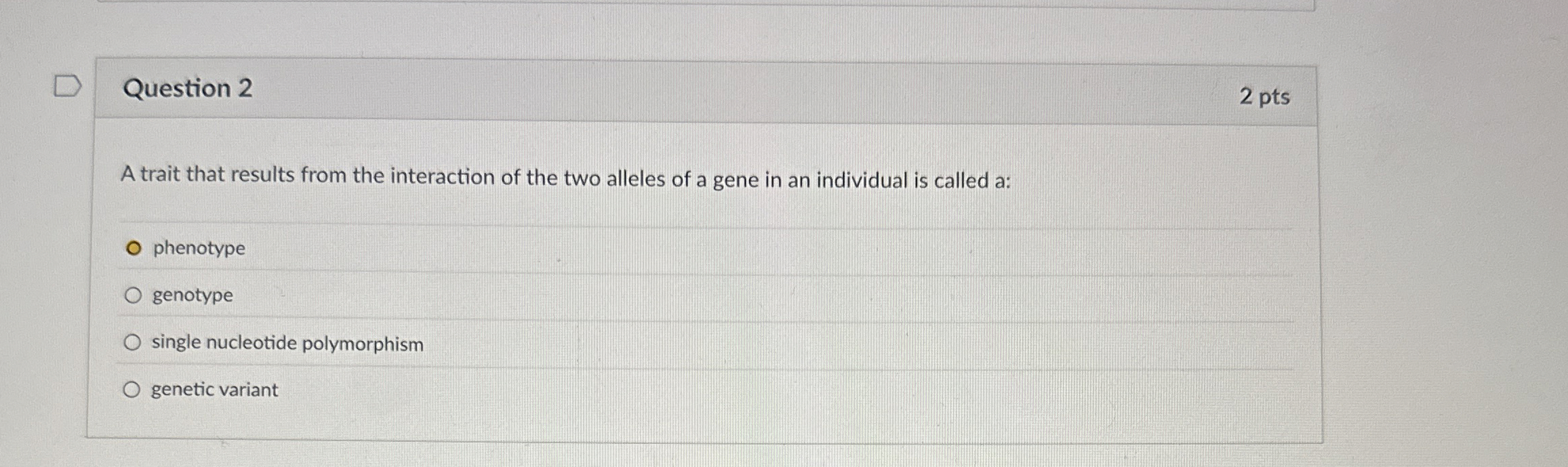Select the single nucleotide polymorphism option
The image size is (1568, 467).
(134, 342)
